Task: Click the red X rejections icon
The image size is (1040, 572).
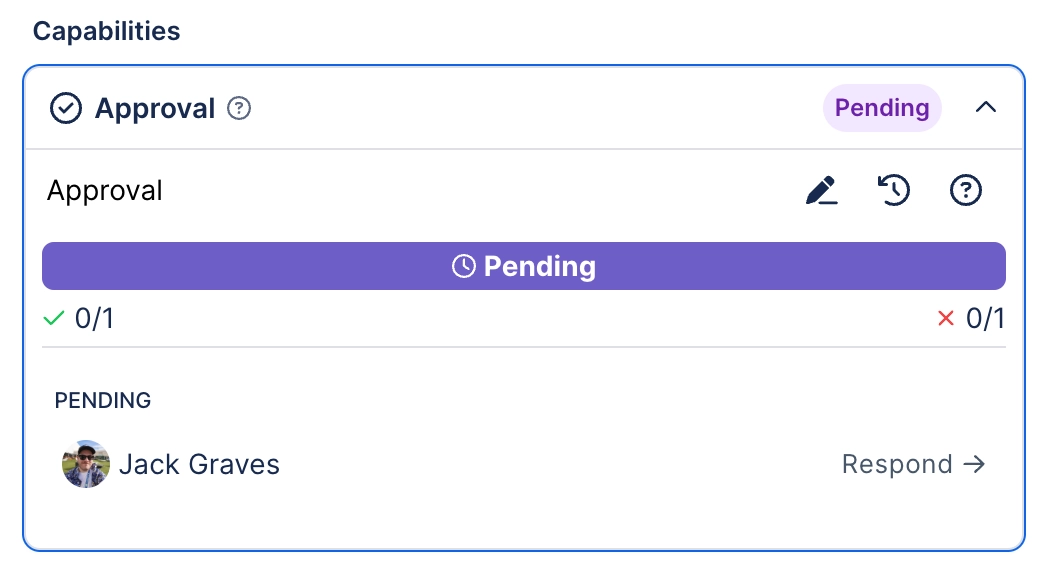Action: [945, 319]
